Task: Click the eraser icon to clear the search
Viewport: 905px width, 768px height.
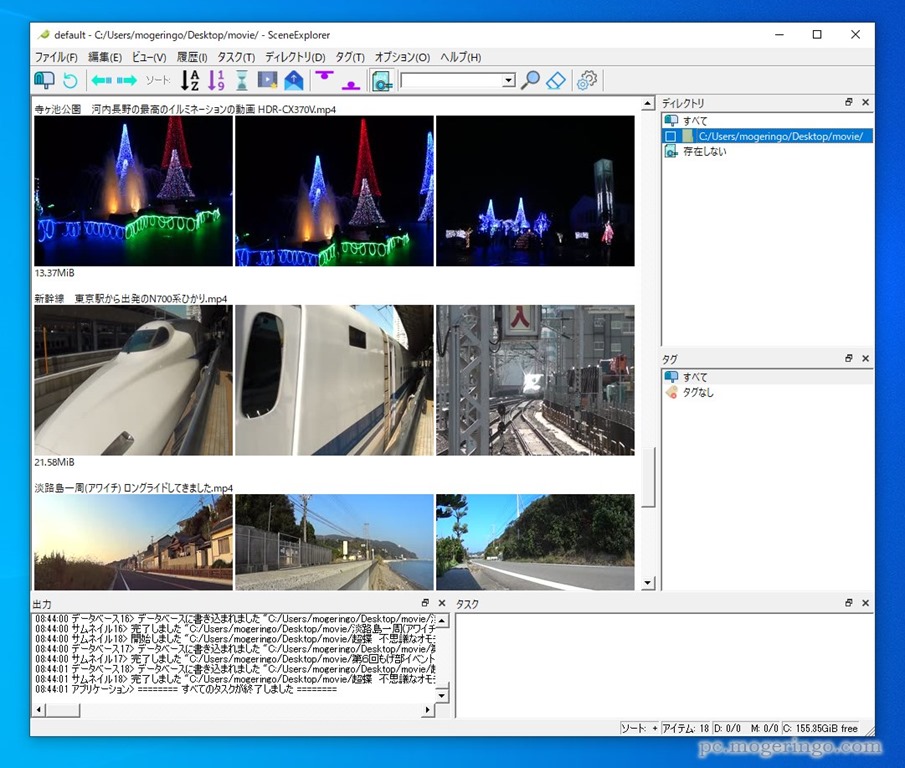Action: point(557,80)
